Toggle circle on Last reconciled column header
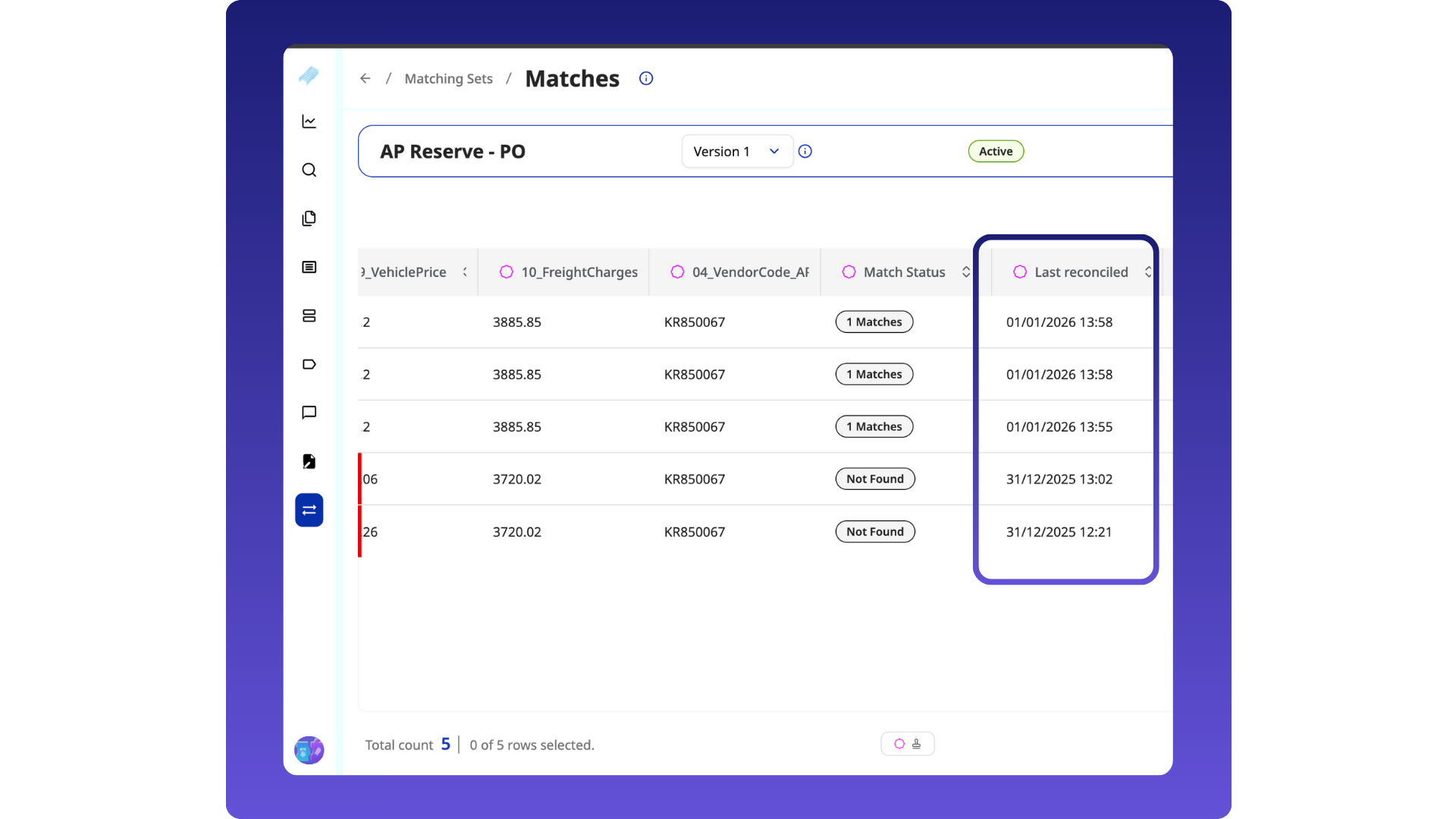 pyautogui.click(x=1020, y=272)
